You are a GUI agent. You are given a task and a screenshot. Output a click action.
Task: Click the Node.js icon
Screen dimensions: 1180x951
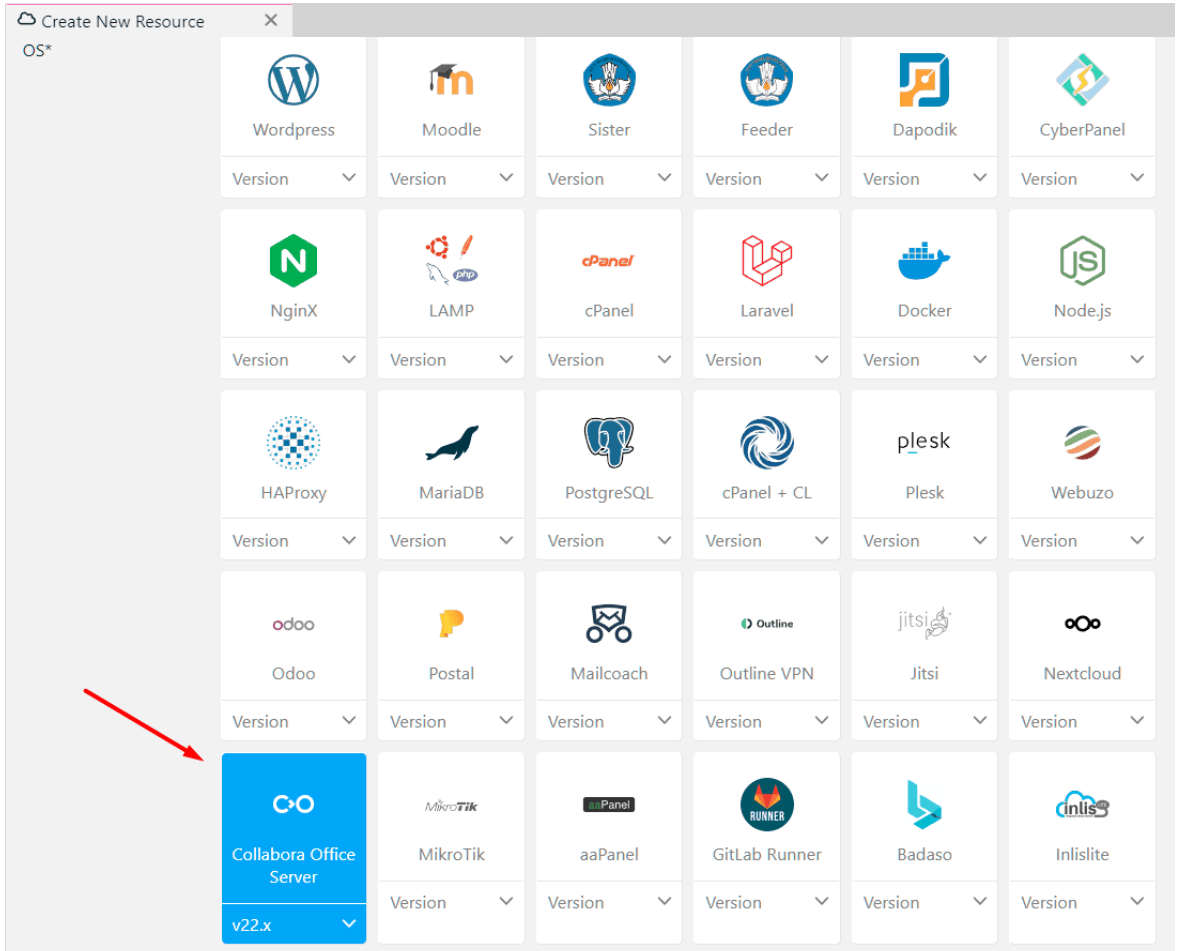pyautogui.click(x=1081, y=261)
